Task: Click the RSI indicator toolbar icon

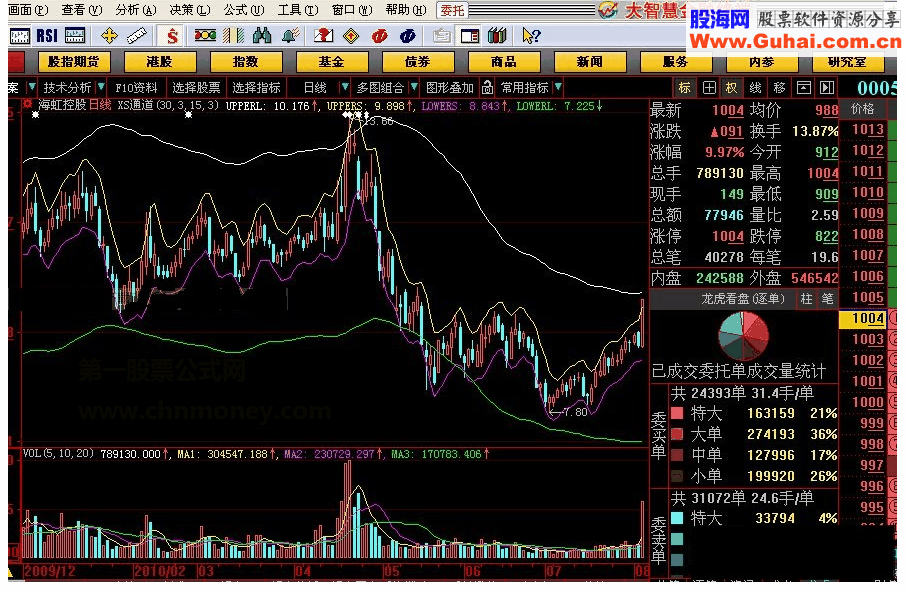Action: 47,36
